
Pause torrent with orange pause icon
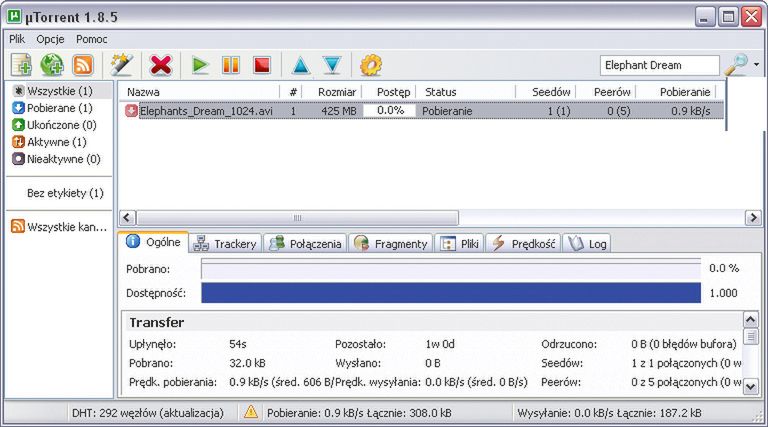pos(231,65)
